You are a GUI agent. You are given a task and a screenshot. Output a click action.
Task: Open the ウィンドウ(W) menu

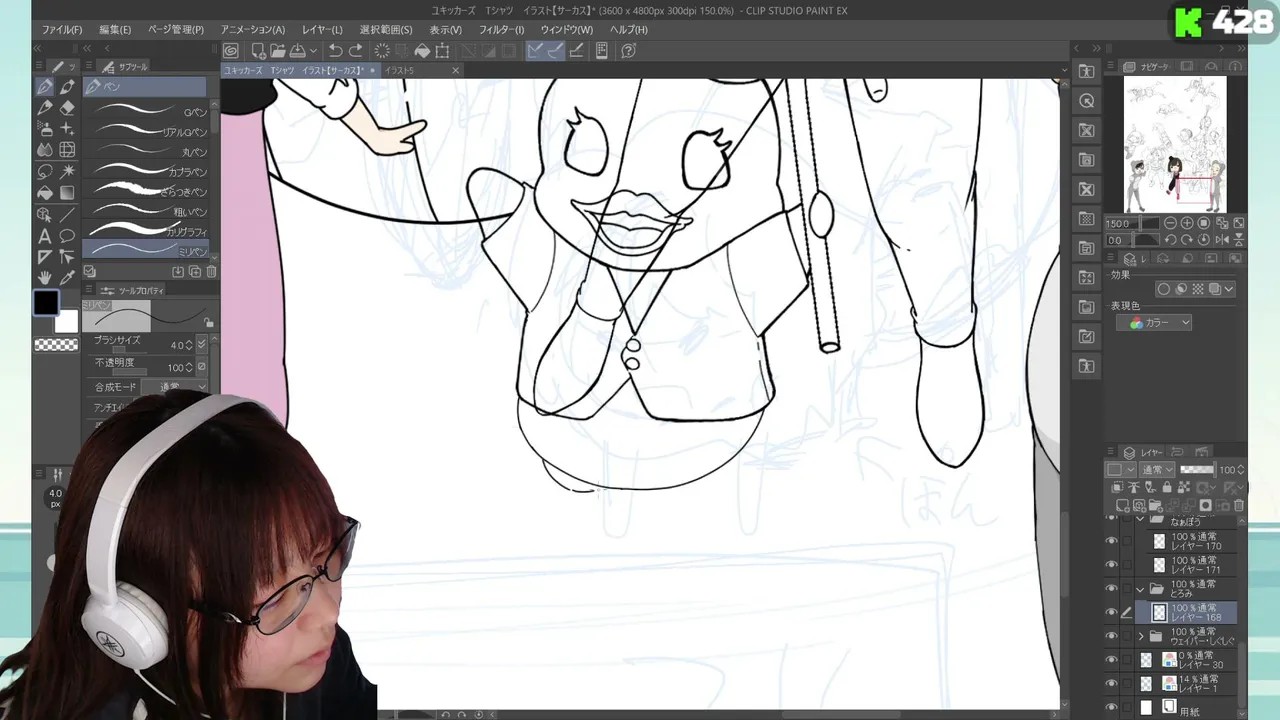tap(567, 30)
